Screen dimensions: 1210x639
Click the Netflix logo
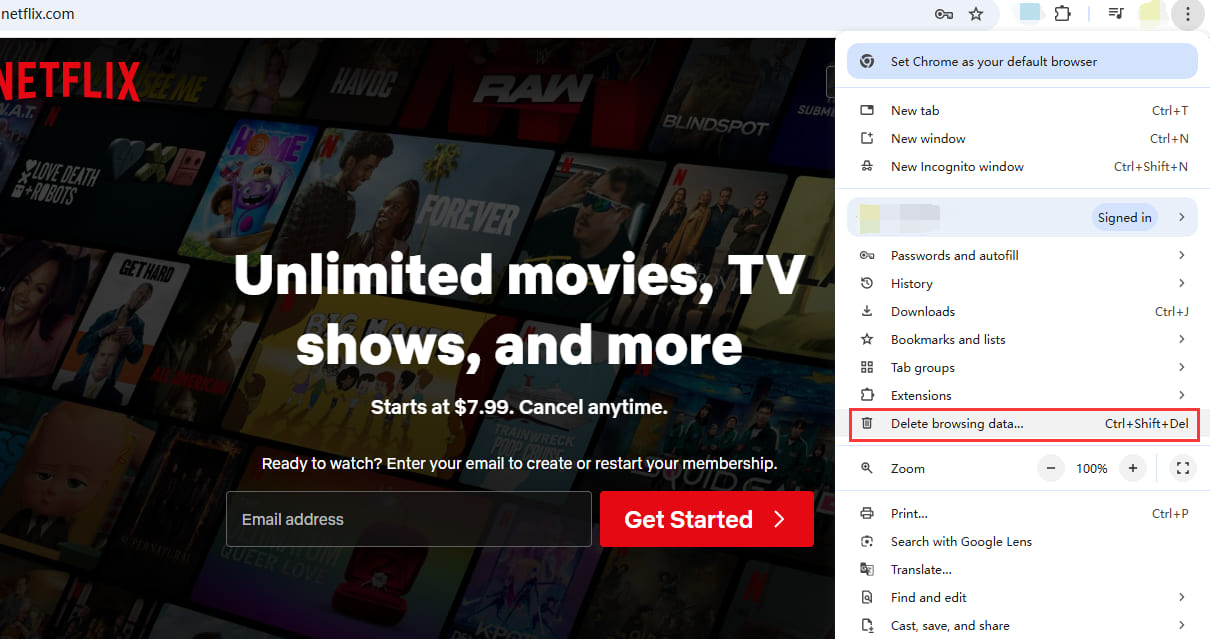coord(70,81)
